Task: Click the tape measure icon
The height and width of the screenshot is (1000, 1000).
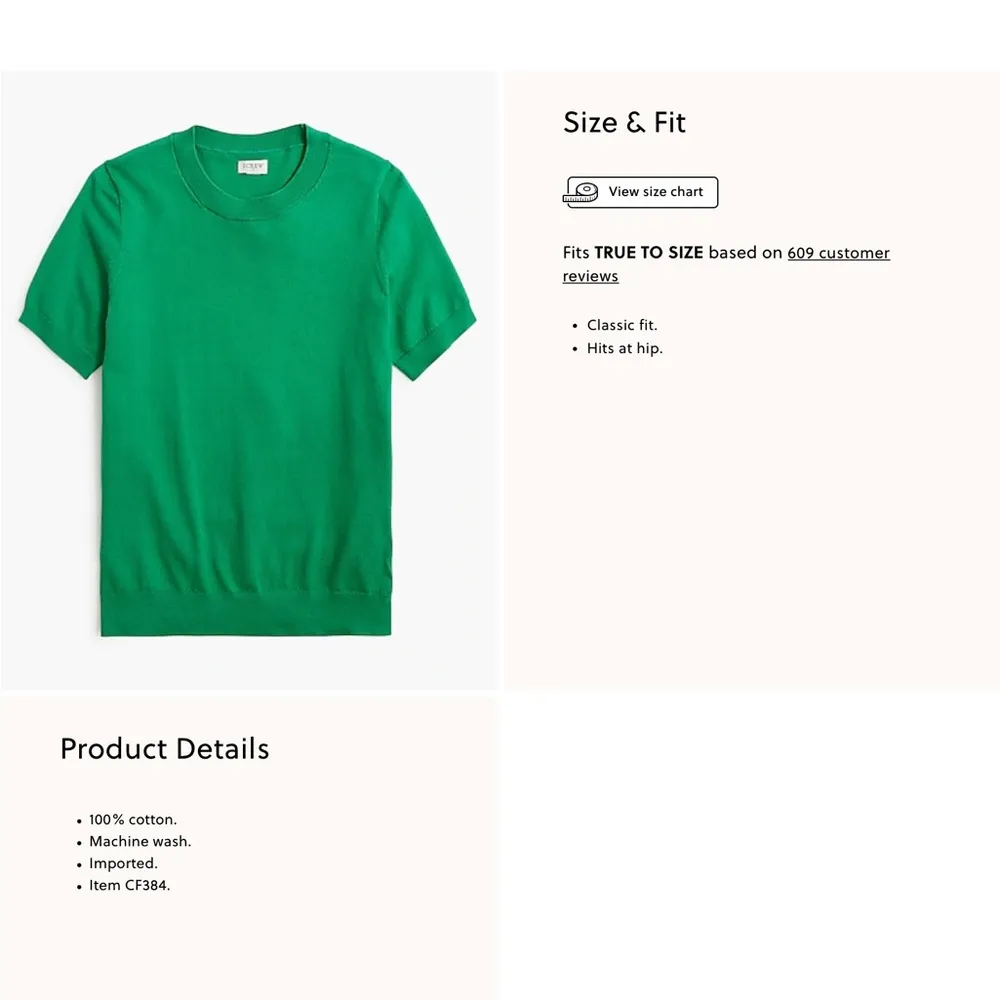Action: point(581,192)
